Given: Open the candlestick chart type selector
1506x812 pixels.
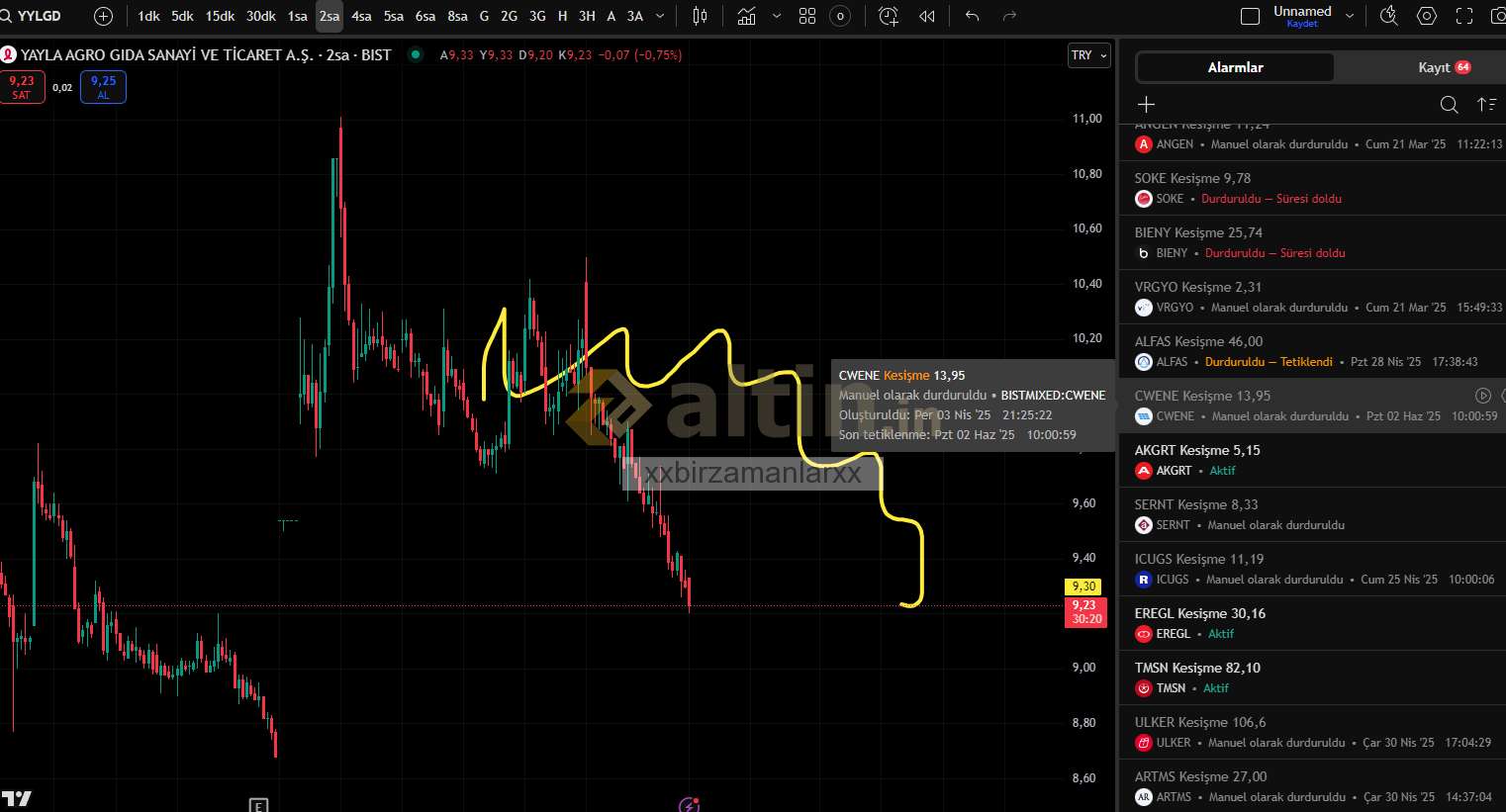Looking at the screenshot, I should (701, 16).
